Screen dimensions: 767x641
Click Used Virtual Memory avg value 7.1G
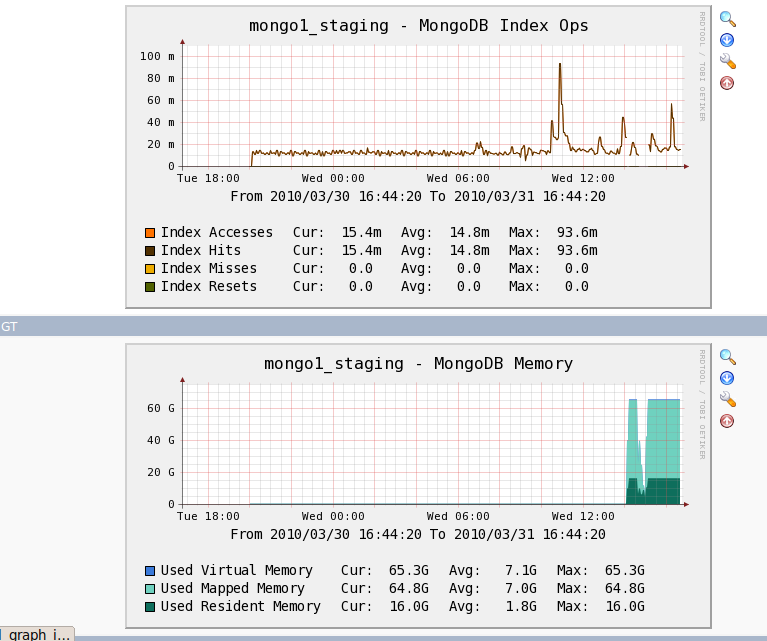click(x=521, y=571)
